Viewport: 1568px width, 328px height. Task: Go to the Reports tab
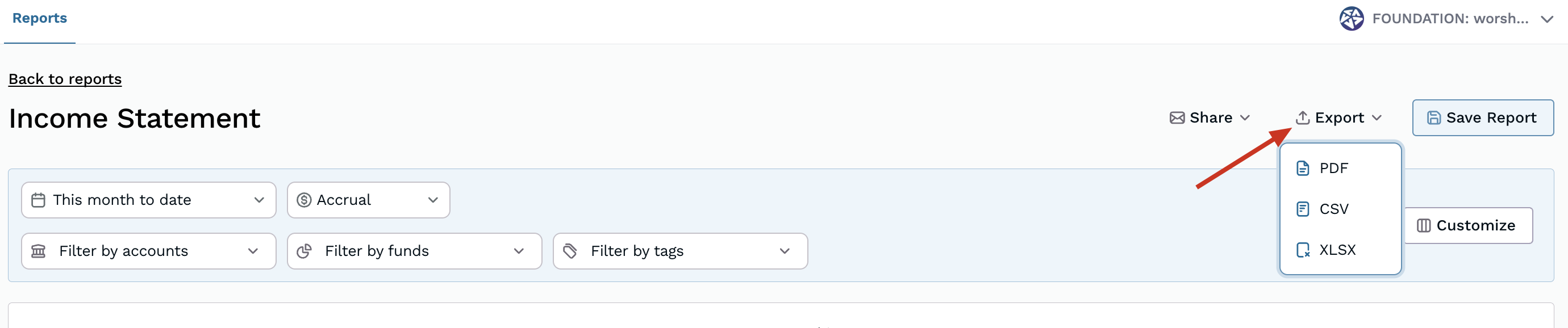(x=40, y=18)
